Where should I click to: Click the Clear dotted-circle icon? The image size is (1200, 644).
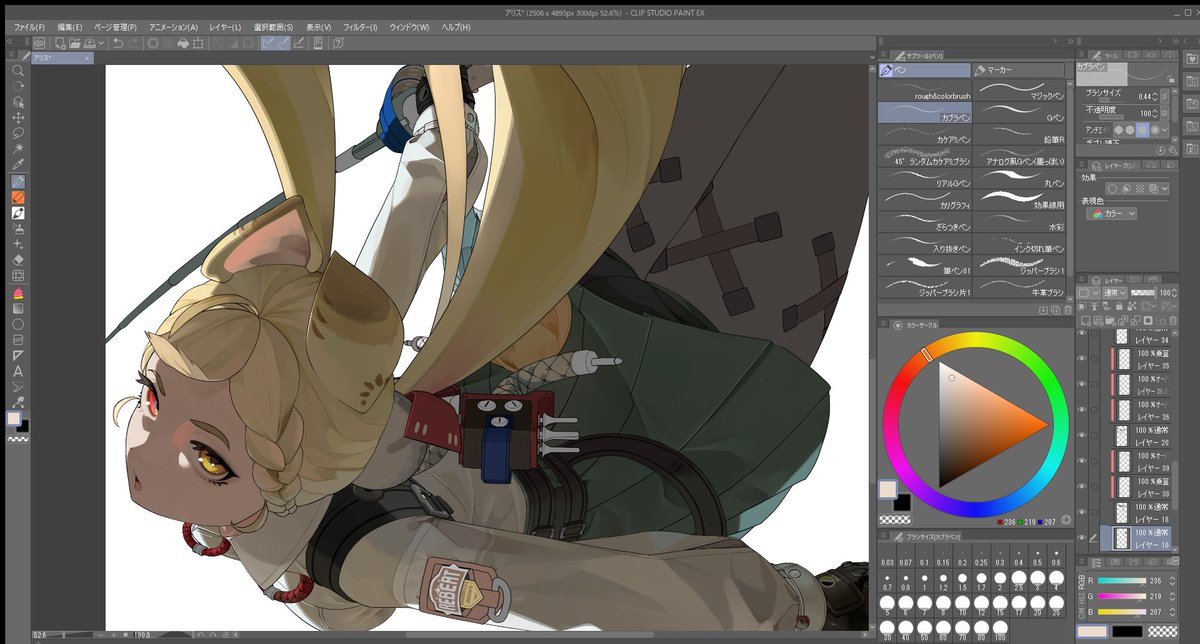(x=153, y=43)
